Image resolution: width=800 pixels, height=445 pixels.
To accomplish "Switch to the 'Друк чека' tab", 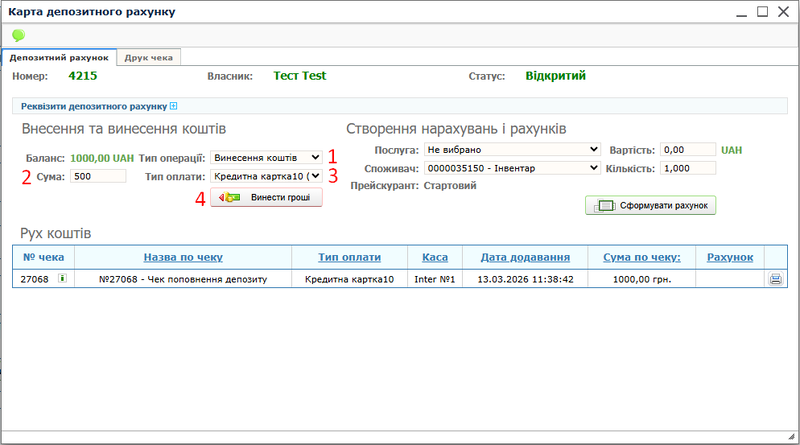I will click(x=150, y=57).
